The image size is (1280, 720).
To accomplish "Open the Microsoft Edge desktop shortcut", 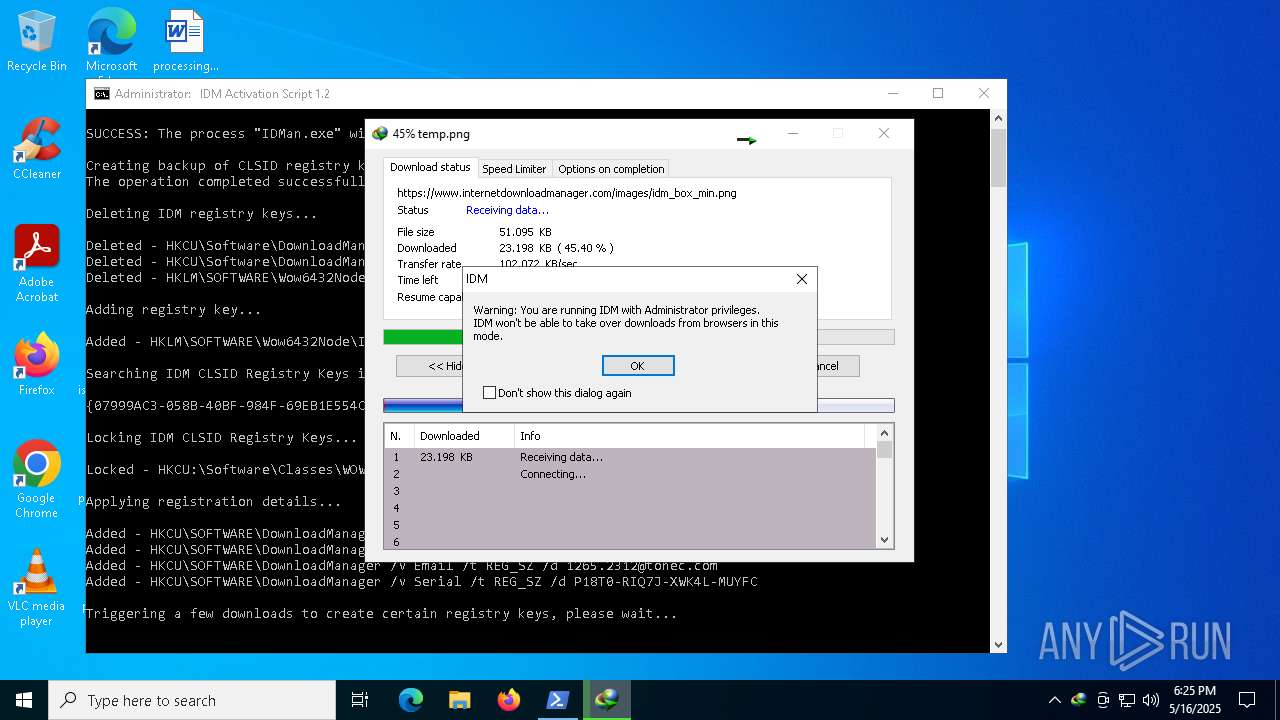I will (111, 41).
